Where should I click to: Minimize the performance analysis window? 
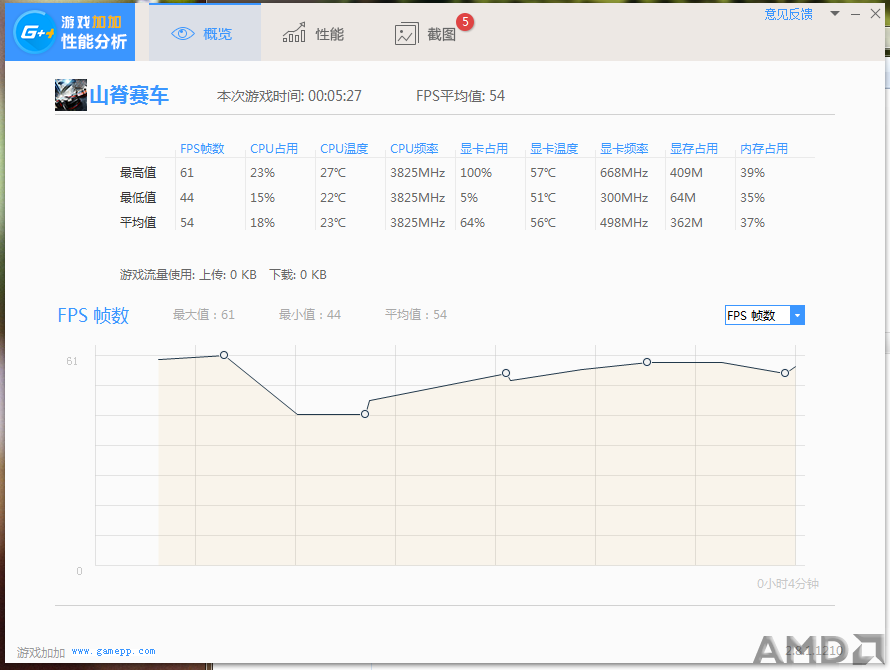855,14
